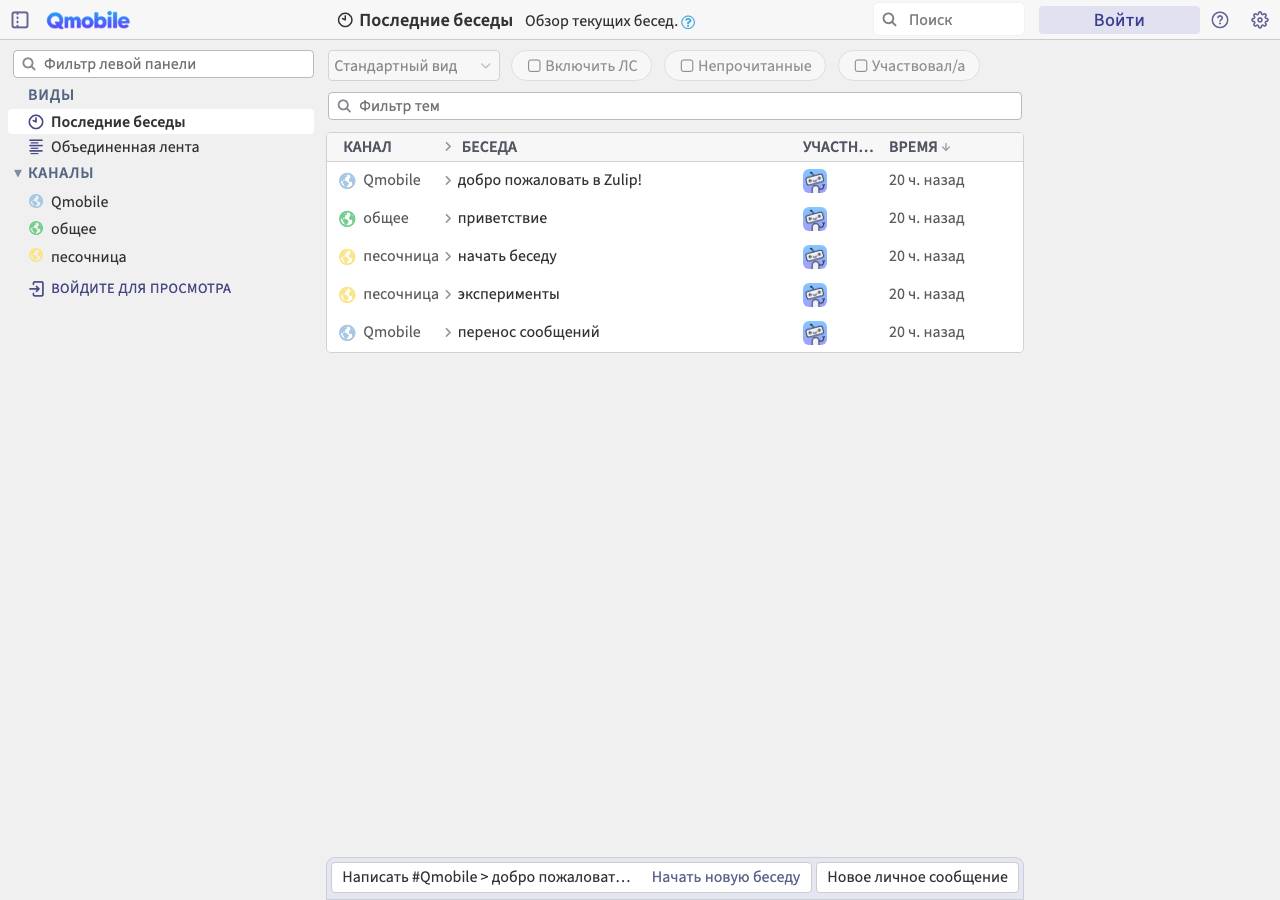Click песочница channel globe icon in sidebar
This screenshot has height=900, width=1280.
36,256
